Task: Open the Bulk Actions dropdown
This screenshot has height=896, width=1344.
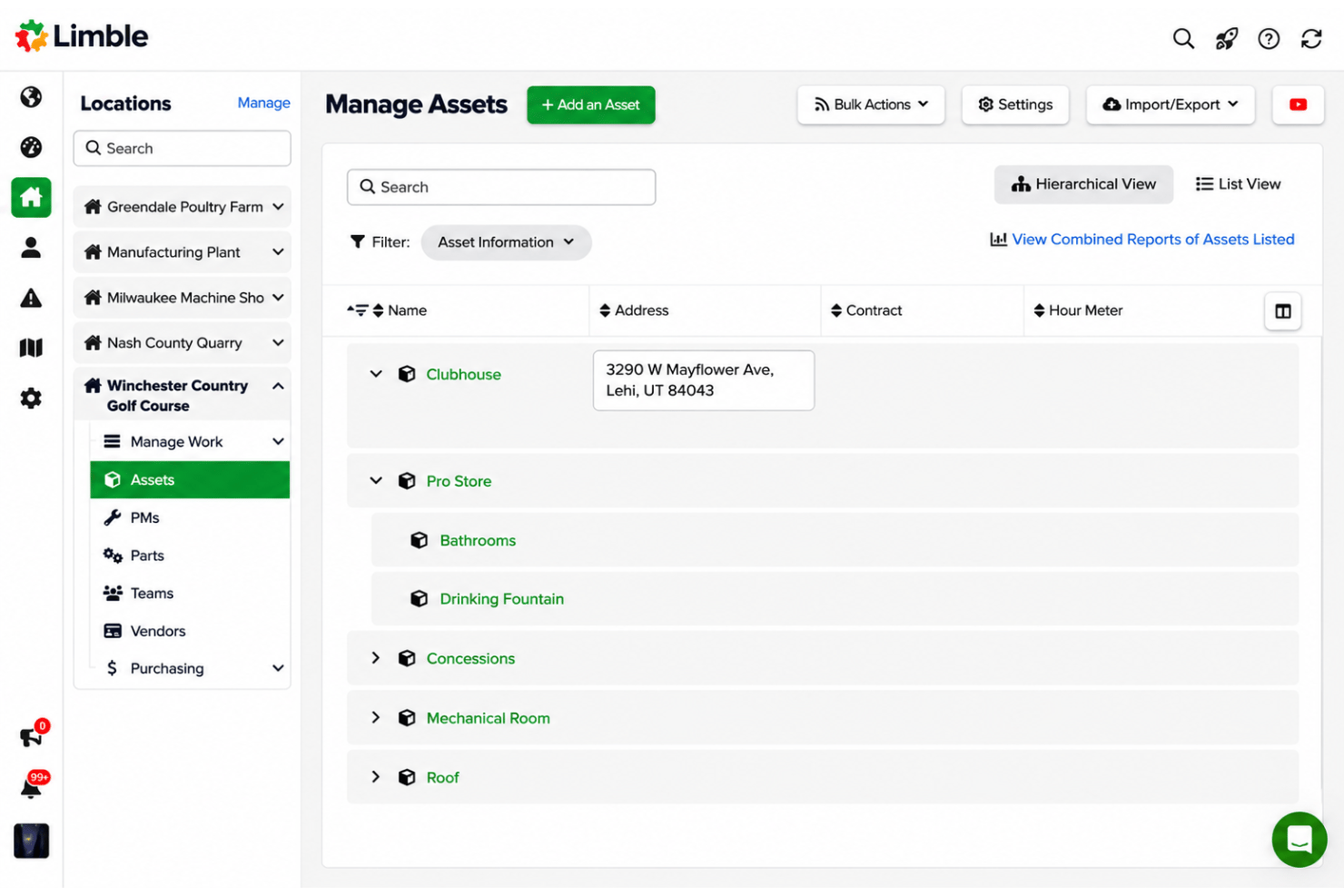Action: coord(871,104)
